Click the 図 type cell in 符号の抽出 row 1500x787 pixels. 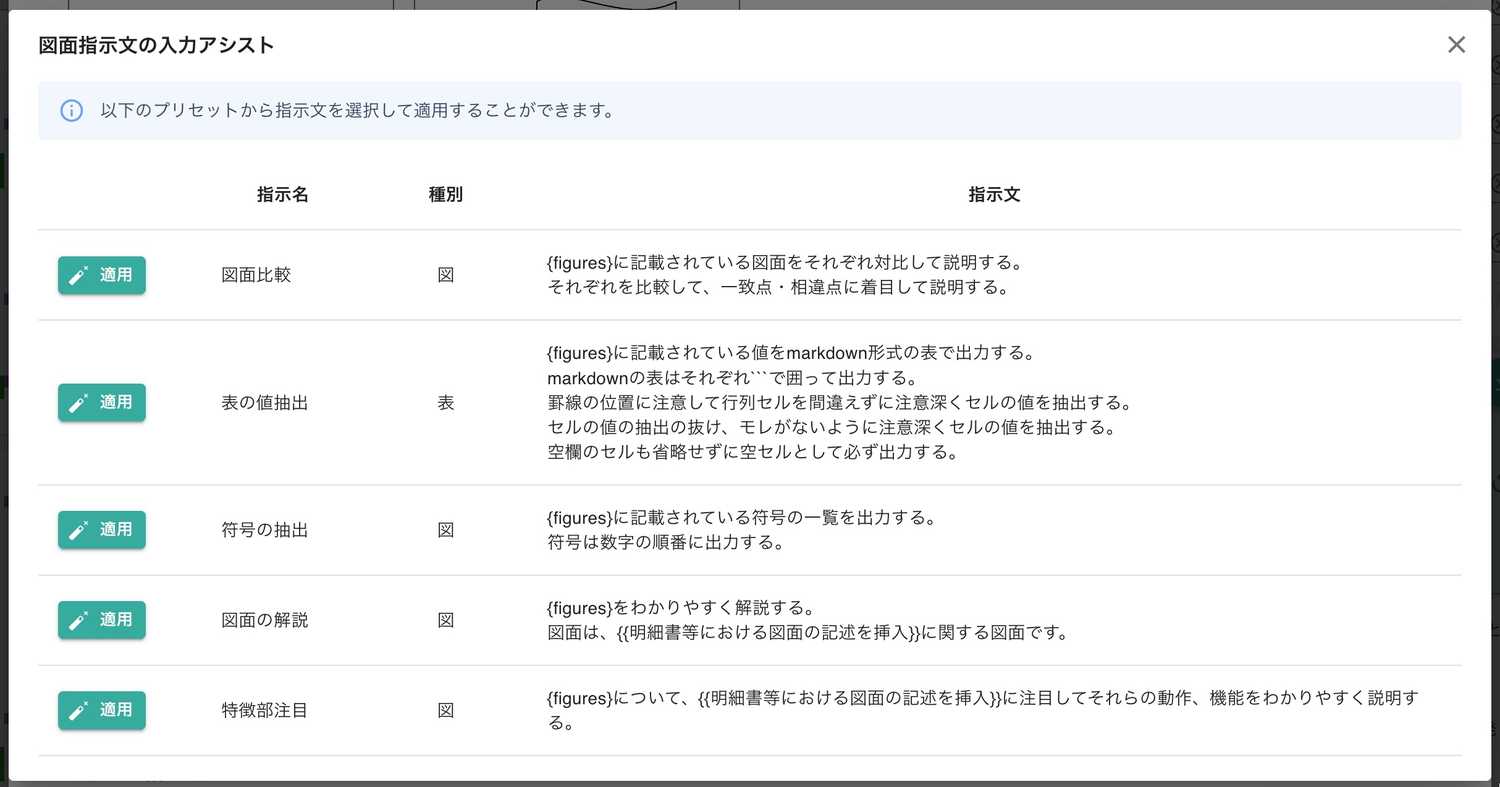[x=446, y=530]
